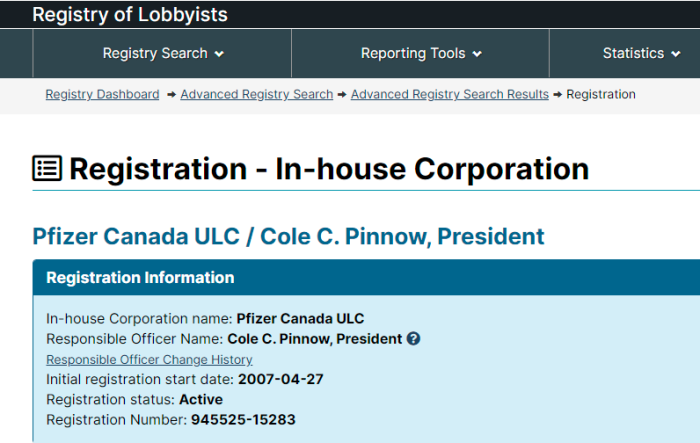
Task: Click the Statistics chevron arrow
Action: (676, 54)
